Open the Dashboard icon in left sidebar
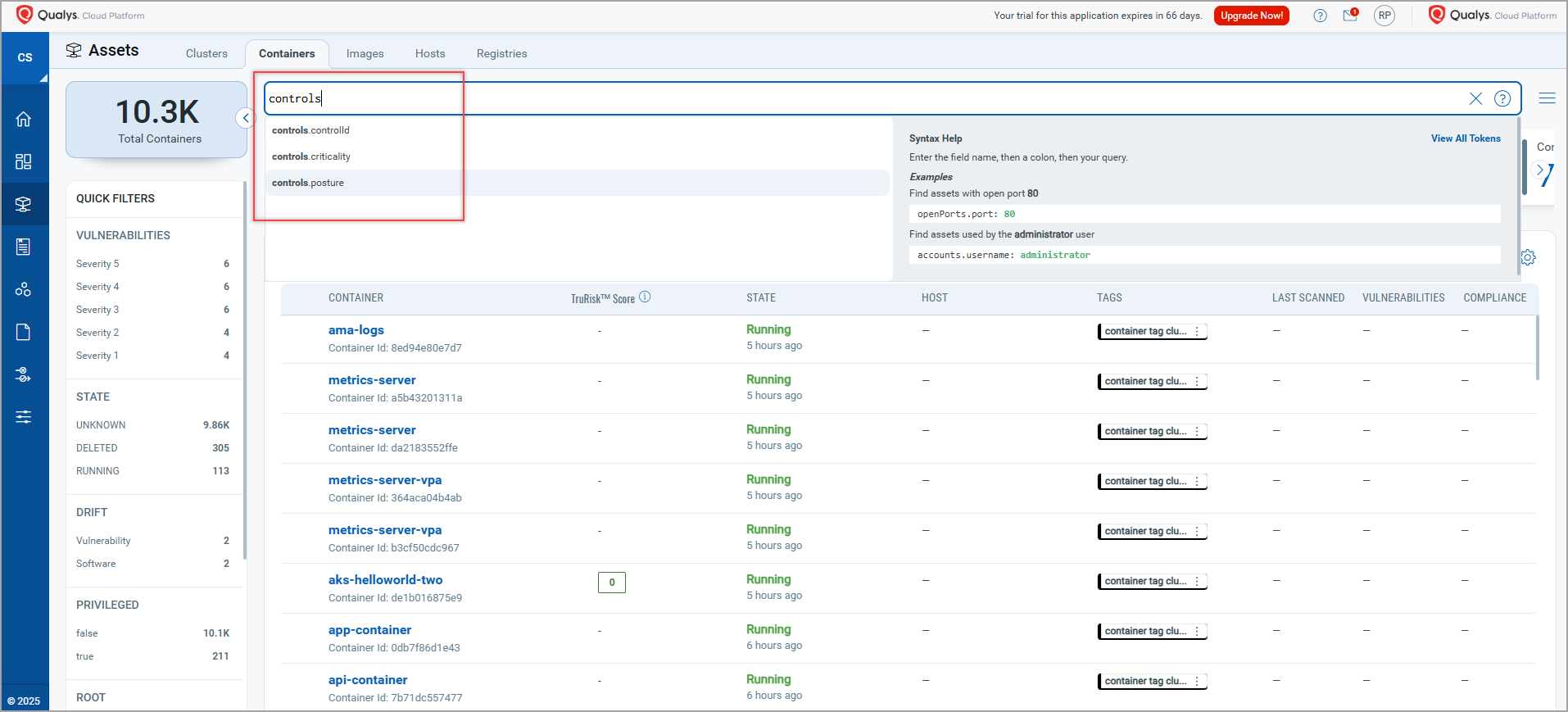 [x=24, y=161]
